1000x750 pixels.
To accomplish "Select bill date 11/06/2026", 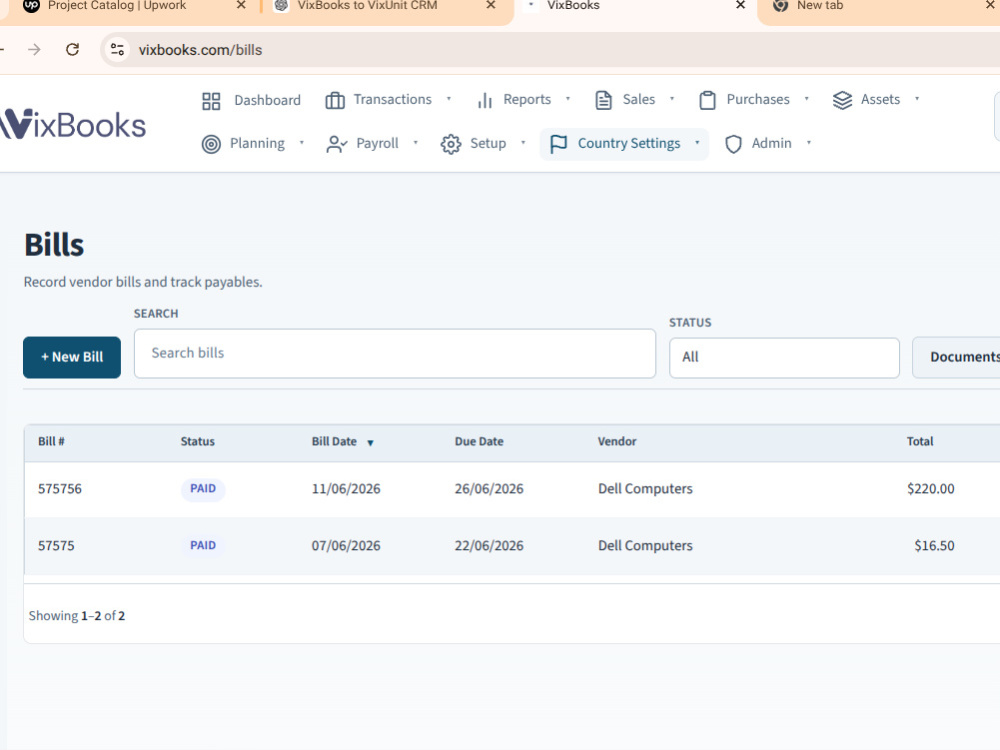I will coord(346,489).
